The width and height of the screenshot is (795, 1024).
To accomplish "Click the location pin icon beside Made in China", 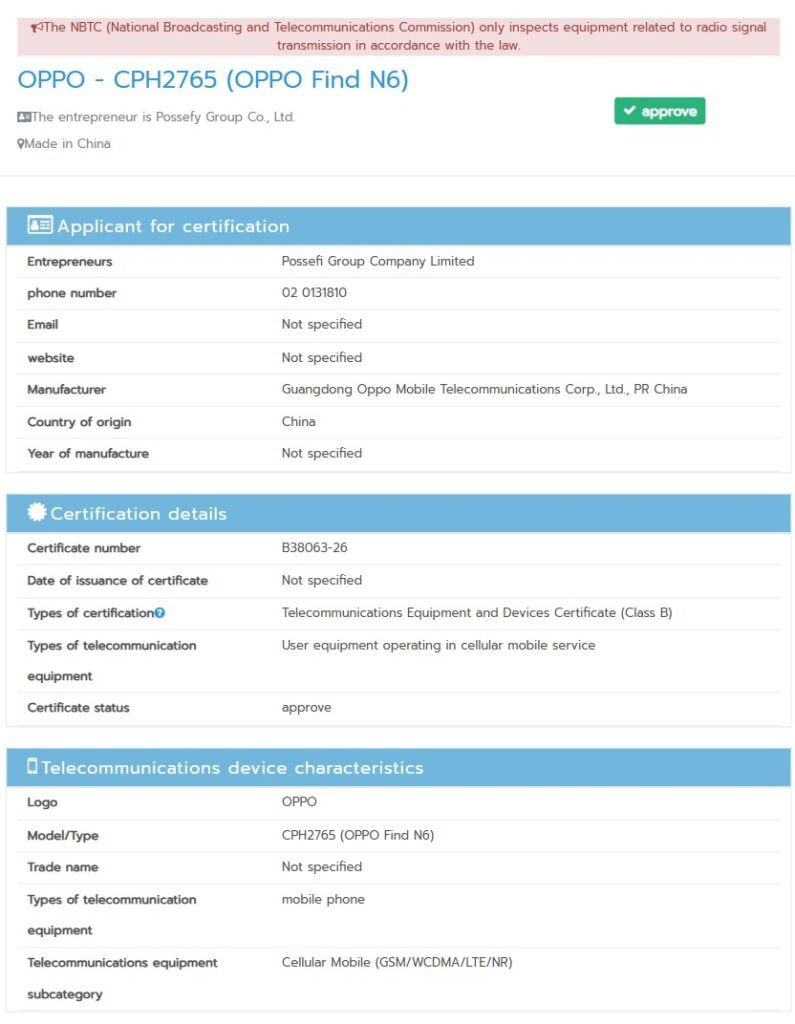I will click(x=21, y=143).
